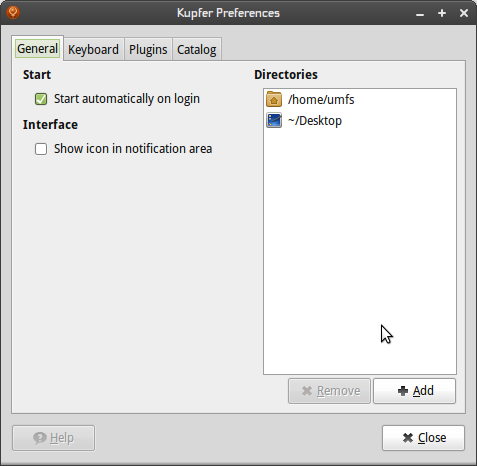Screen dimensions: 477x466
Task: Click the home folder icon for /home/umfs
Action: pos(274,99)
